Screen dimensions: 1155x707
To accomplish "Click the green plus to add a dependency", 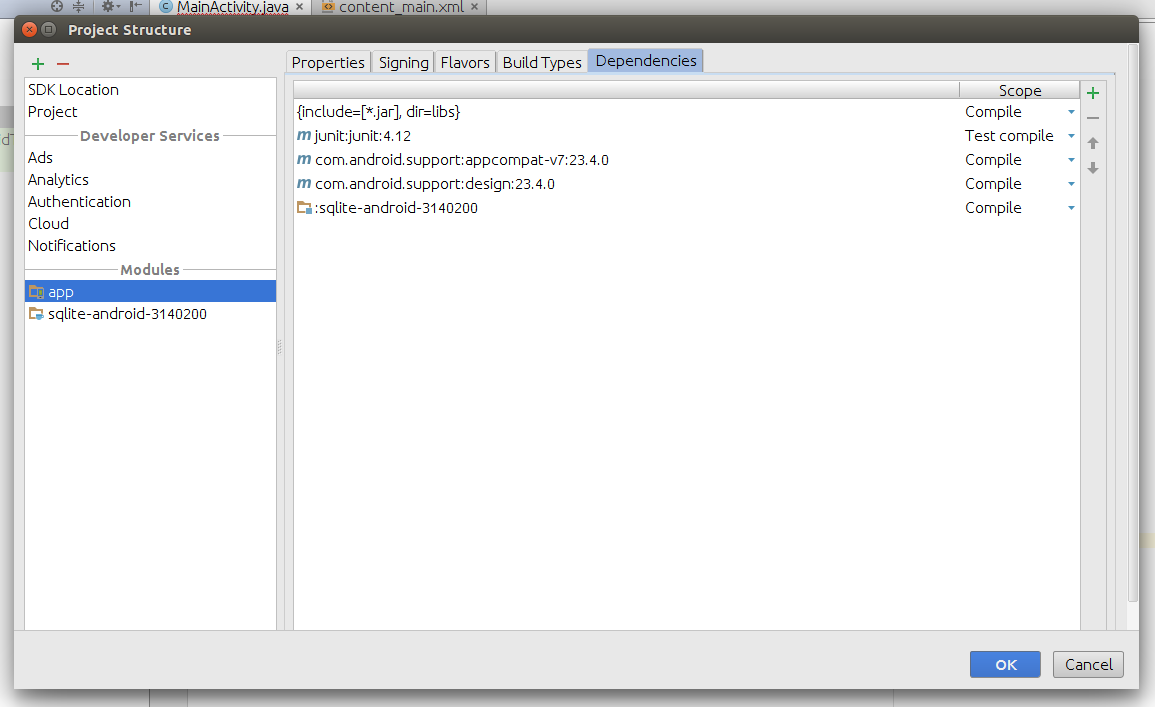I will coord(1093,93).
